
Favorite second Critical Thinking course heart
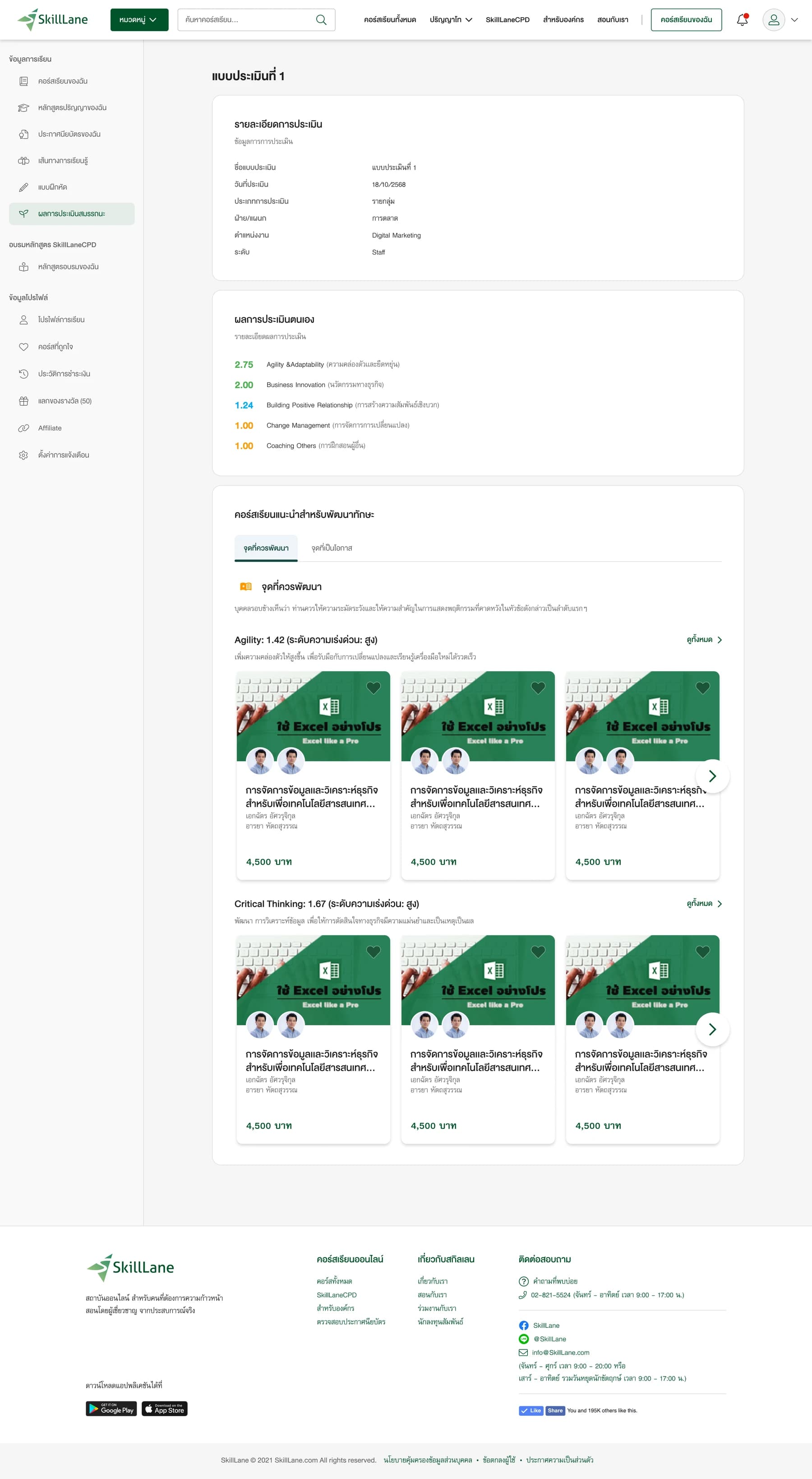point(538,952)
